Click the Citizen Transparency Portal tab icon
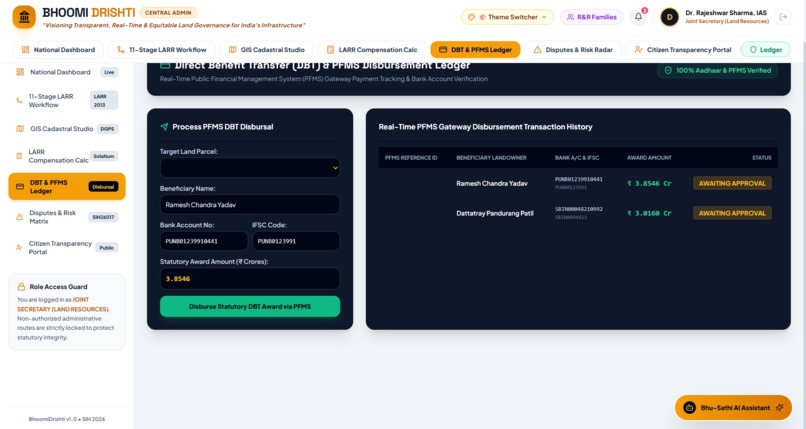The width and height of the screenshot is (806, 429). click(x=638, y=50)
